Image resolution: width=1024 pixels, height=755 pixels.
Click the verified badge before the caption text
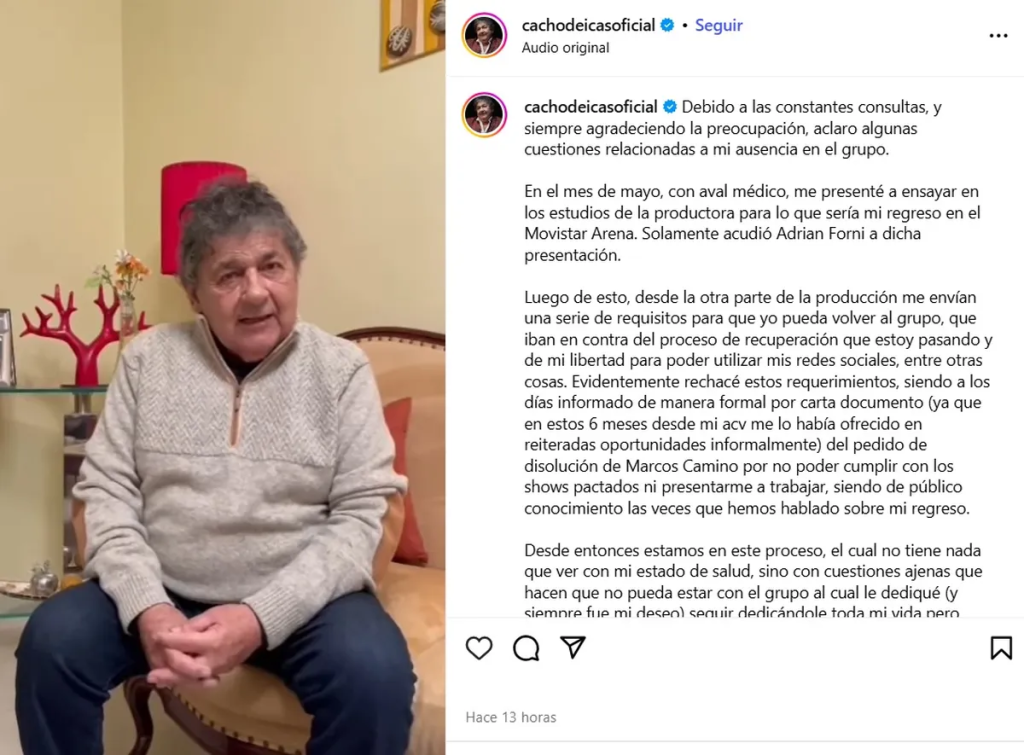(670, 106)
